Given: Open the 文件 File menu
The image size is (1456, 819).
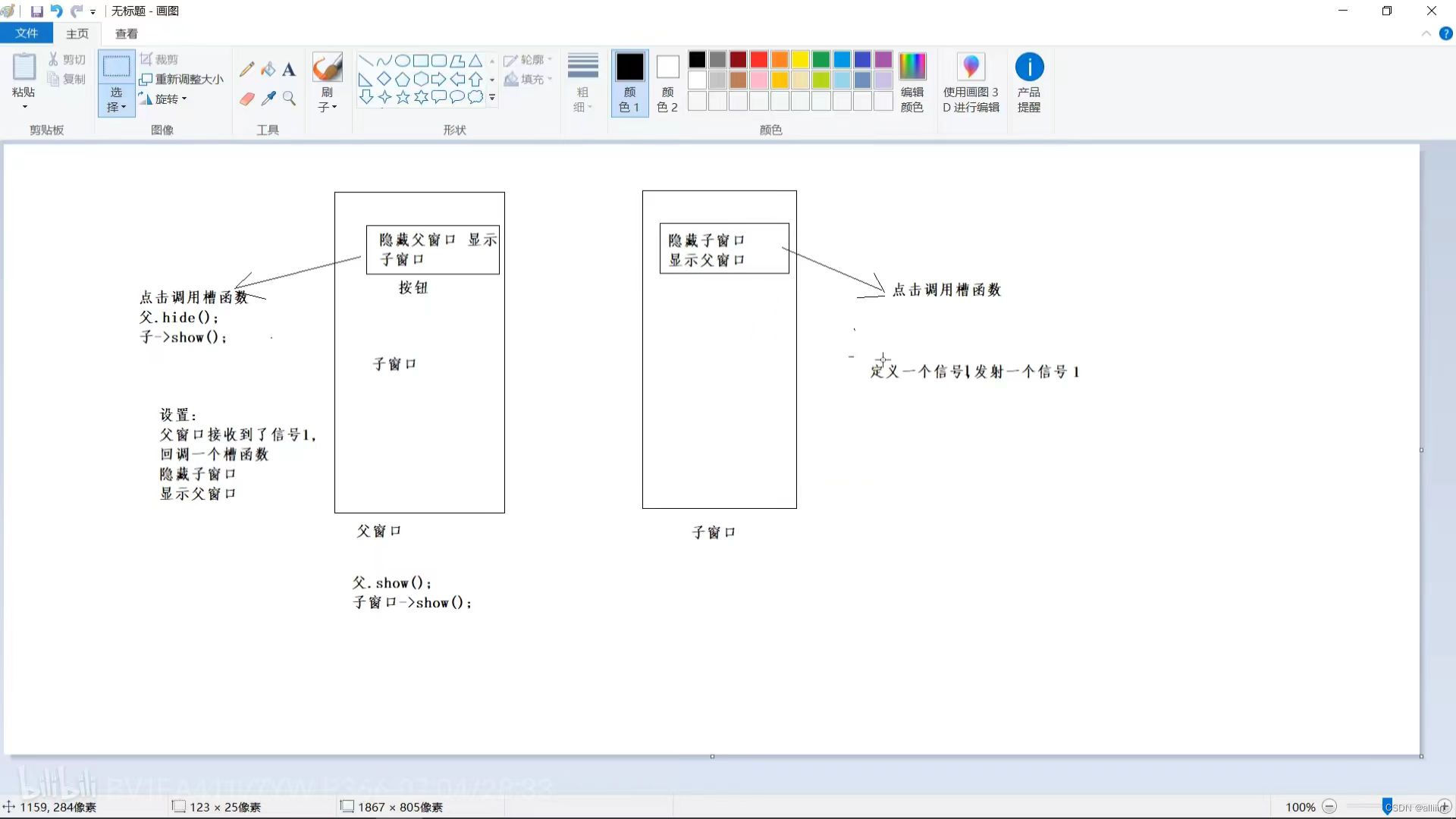Looking at the screenshot, I should [27, 33].
